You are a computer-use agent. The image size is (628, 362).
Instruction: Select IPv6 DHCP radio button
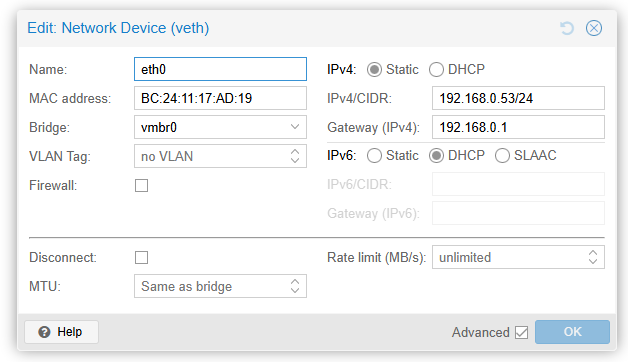tap(436, 155)
